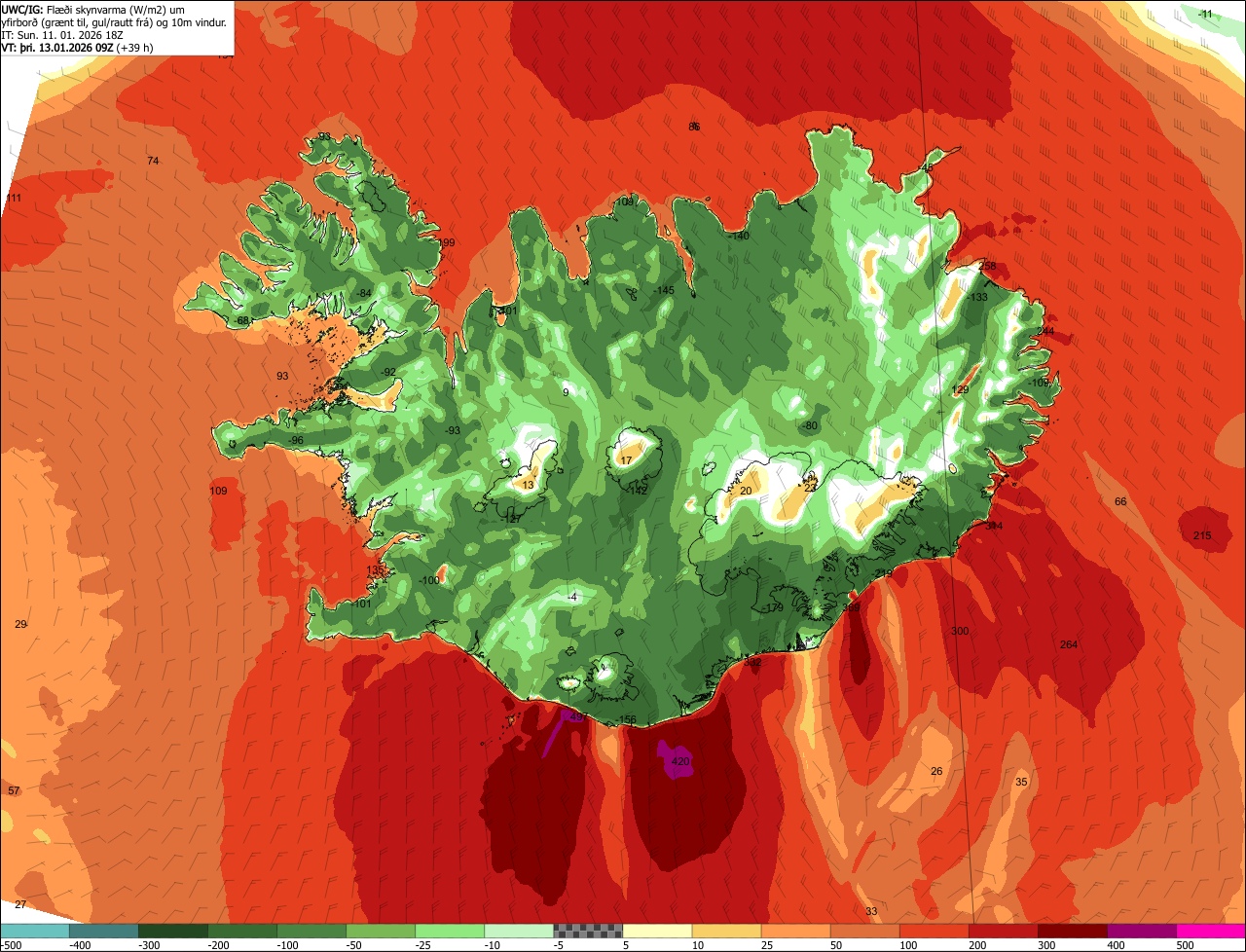Click the '17' value on the glacier
The image size is (1246, 952).
626,460
